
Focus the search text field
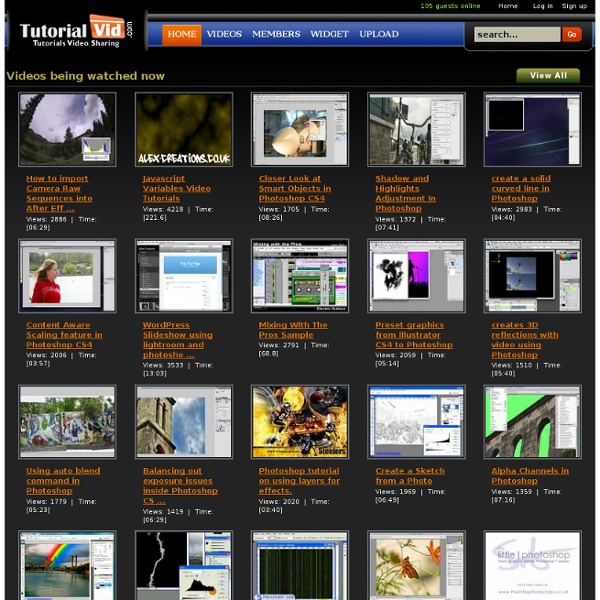(517, 34)
